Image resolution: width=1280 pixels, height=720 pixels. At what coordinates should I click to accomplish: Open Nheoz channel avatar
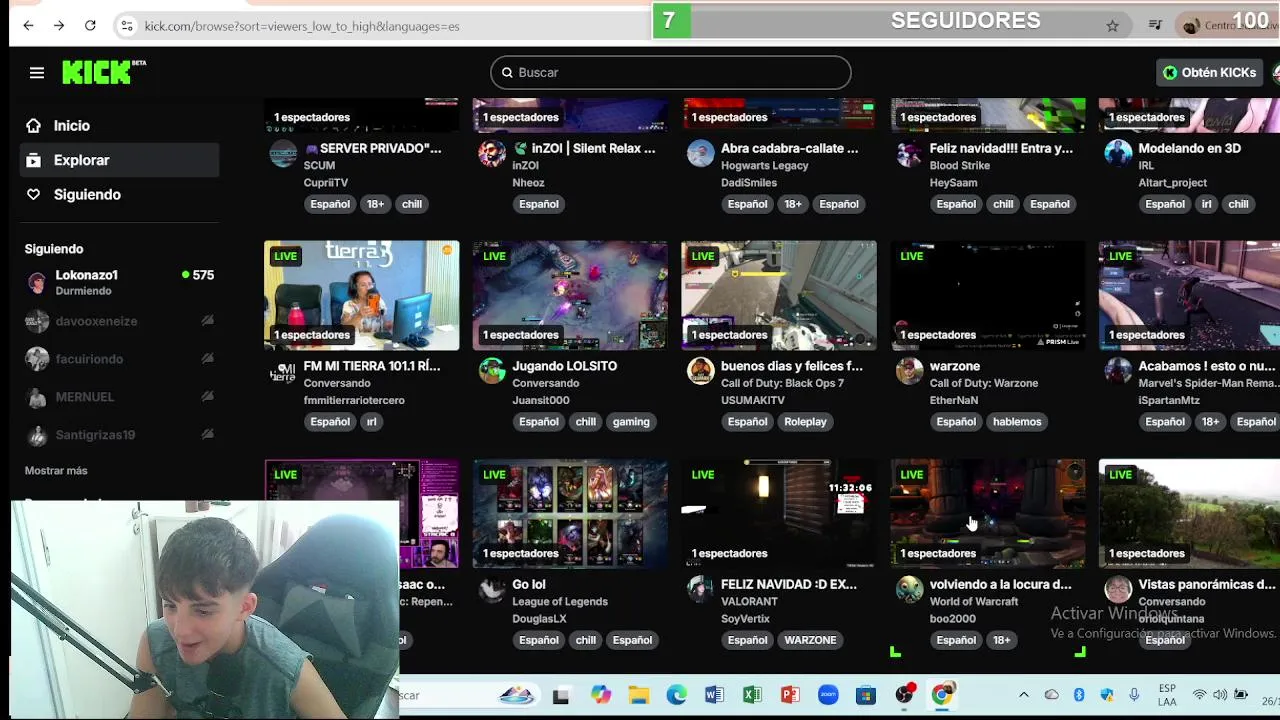pos(492,154)
